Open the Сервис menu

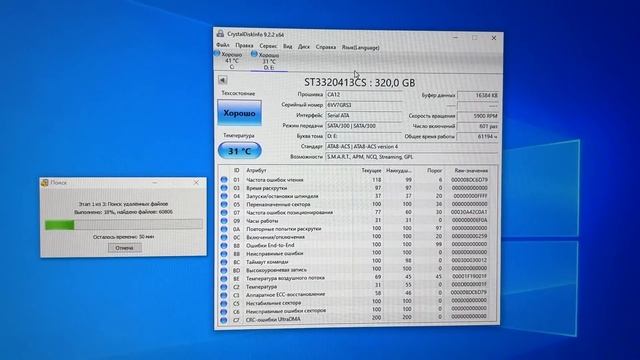[268, 46]
